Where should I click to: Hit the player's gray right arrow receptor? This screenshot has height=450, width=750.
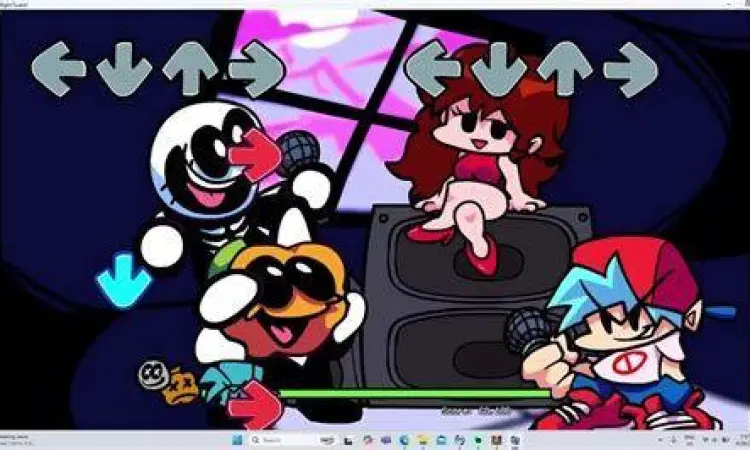click(631, 68)
